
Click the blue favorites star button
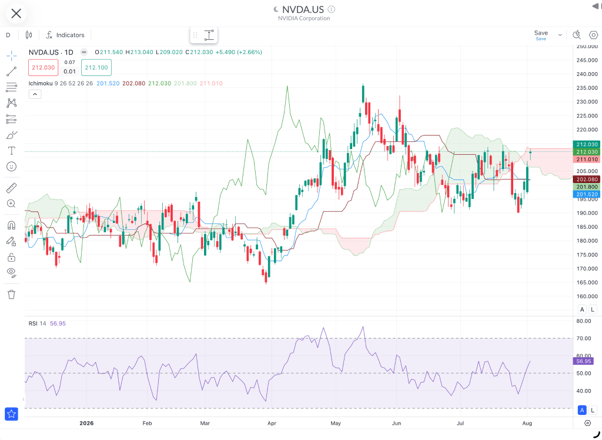[x=12, y=414]
